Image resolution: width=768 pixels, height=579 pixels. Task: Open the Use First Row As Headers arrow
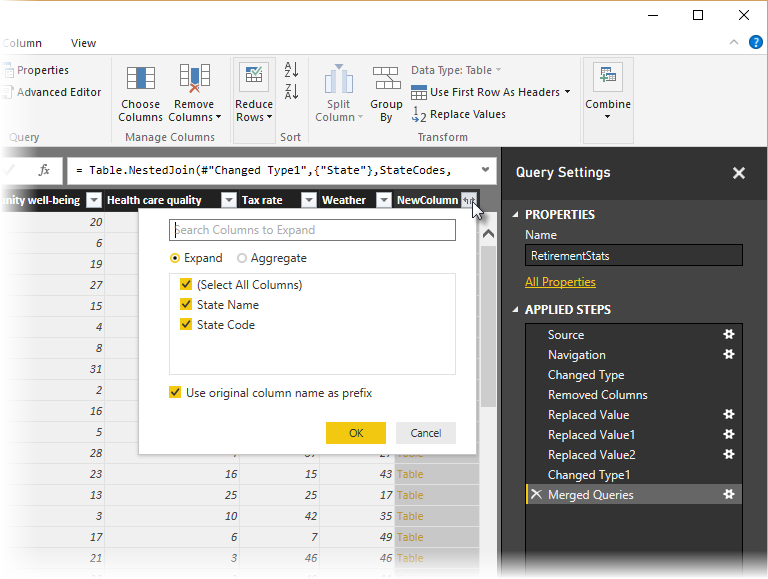[x=567, y=92]
